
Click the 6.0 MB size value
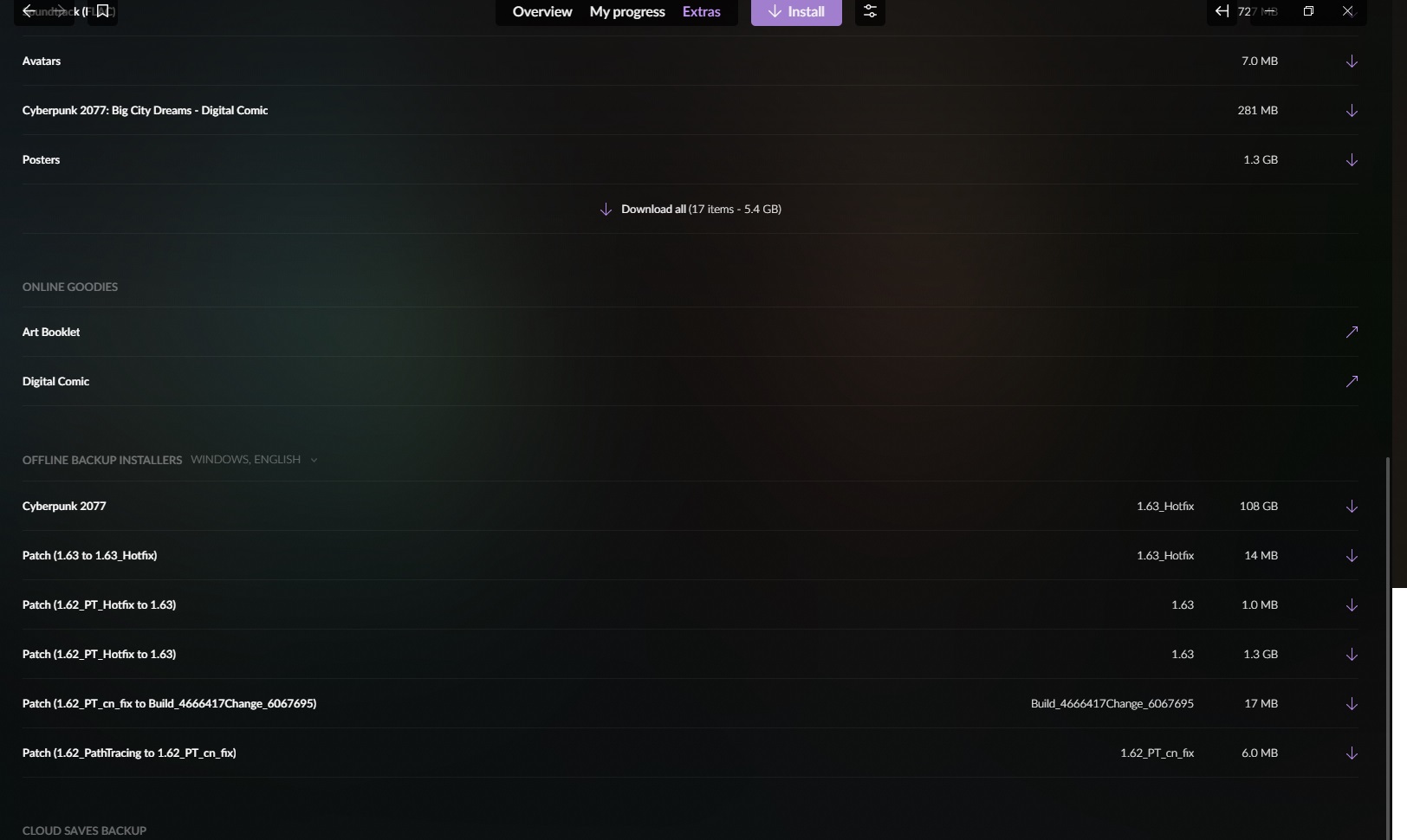click(1259, 753)
